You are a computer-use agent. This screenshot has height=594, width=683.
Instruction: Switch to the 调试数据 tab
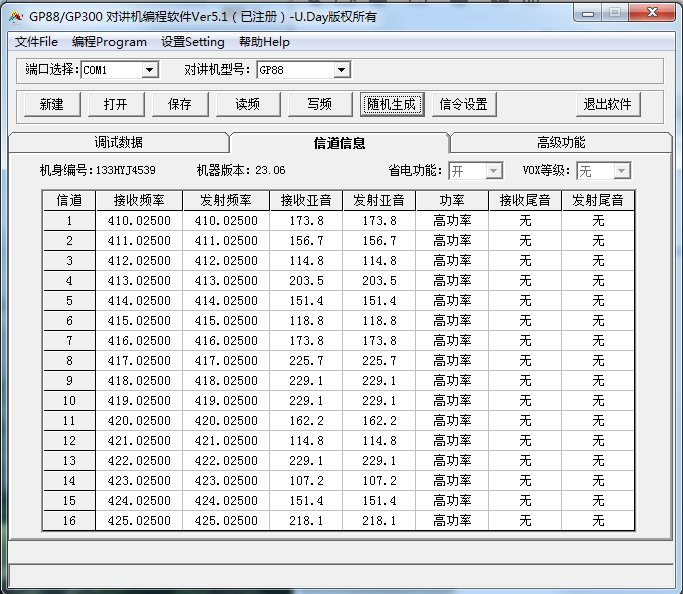coord(118,142)
